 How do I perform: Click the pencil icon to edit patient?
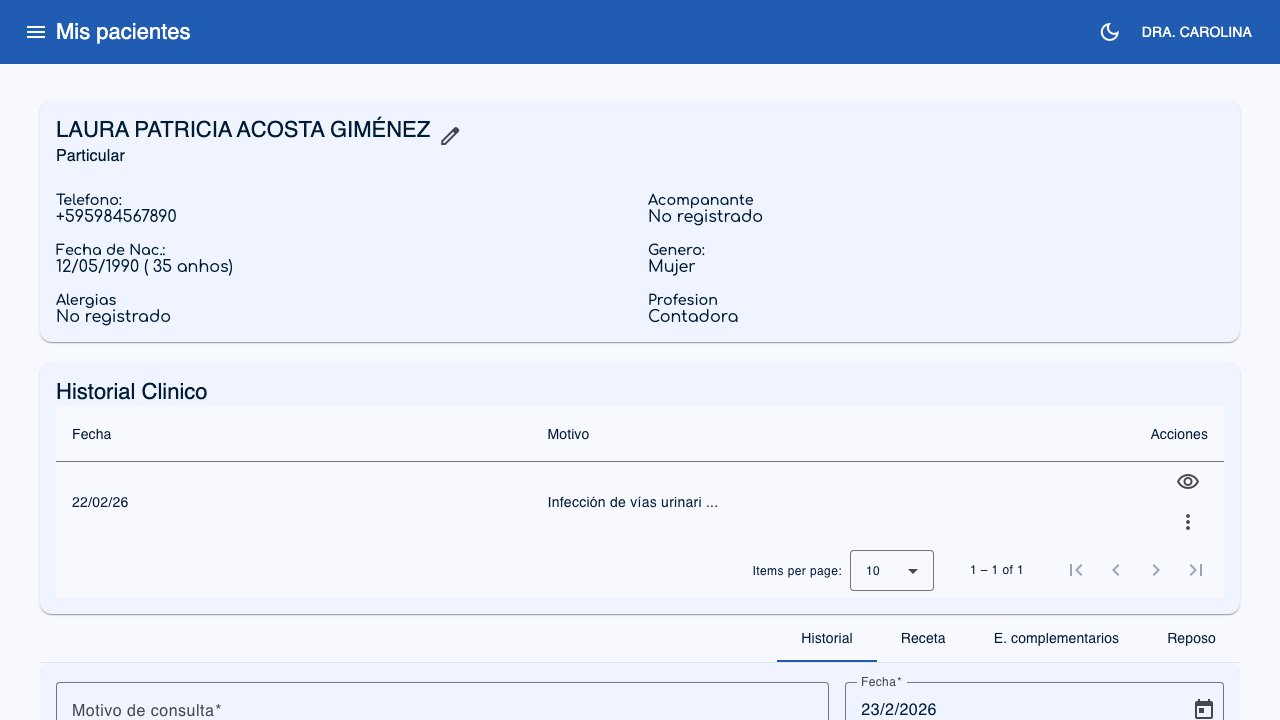click(x=450, y=136)
